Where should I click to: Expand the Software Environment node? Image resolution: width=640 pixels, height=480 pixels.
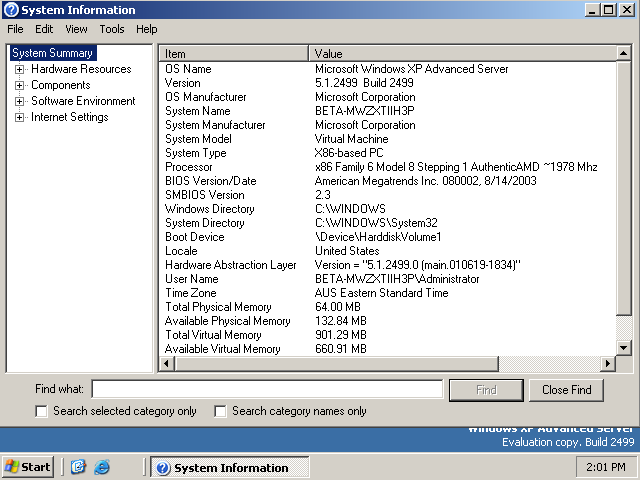coord(19,101)
